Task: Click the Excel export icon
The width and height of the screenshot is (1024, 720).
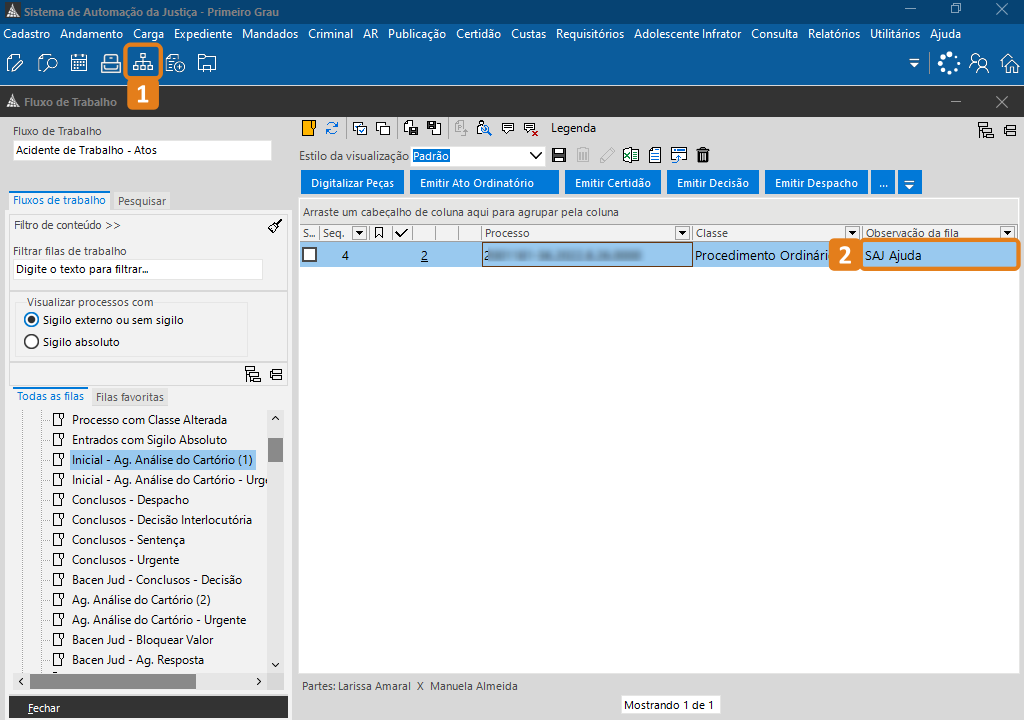Action: tap(631, 155)
